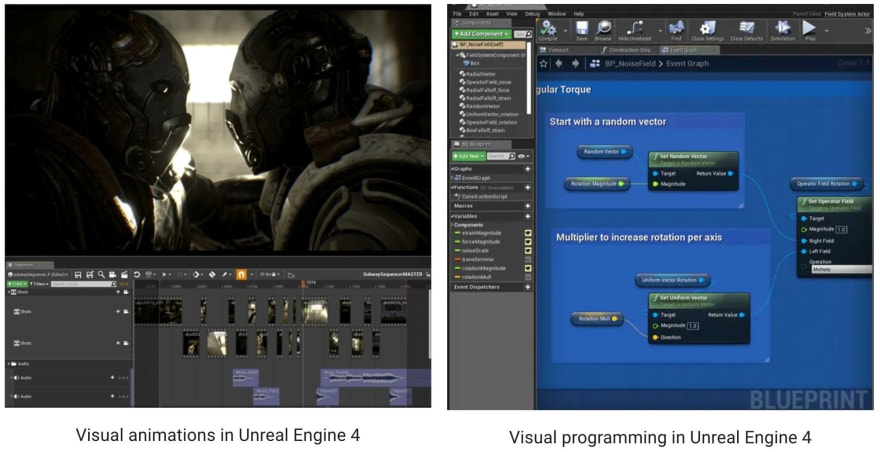Open the Edit menu
880x452 pixels.
coord(474,13)
